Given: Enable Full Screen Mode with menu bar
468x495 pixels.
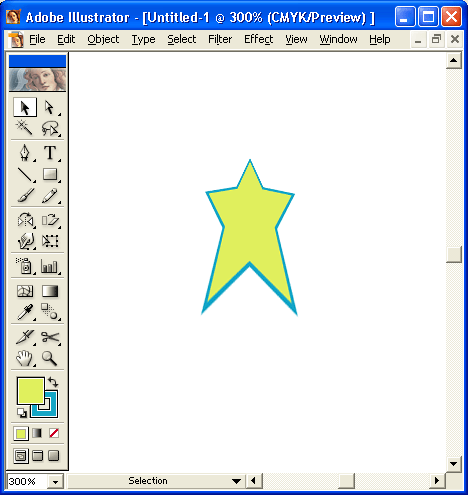Looking at the screenshot, I should point(37,456).
